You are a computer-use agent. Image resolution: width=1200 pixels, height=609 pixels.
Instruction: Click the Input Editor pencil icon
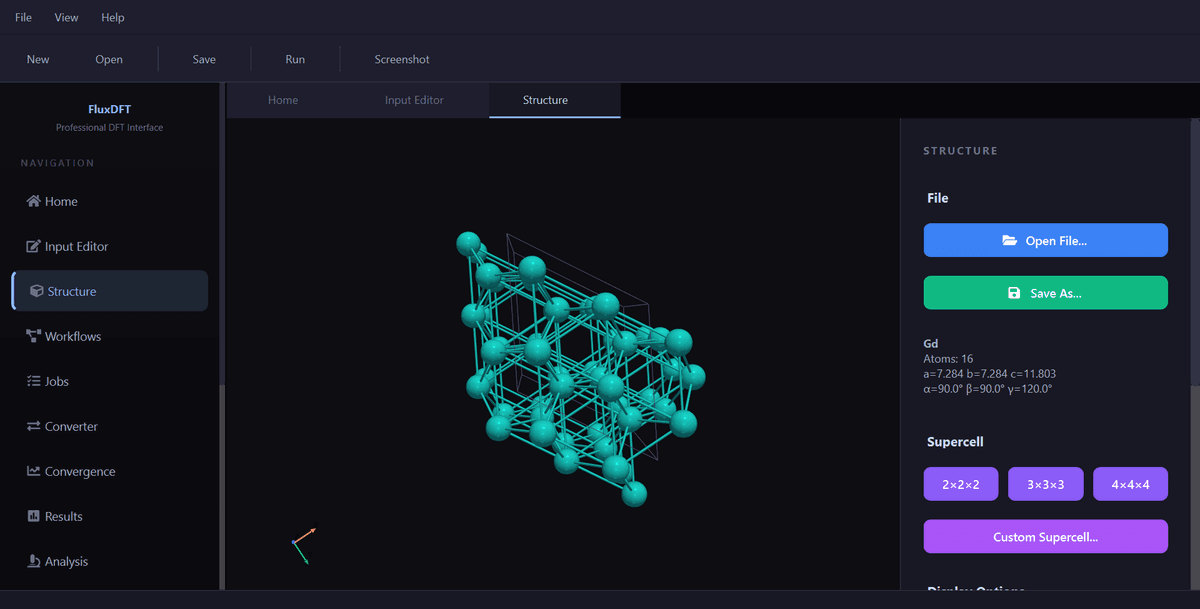(x=33, y=246)
